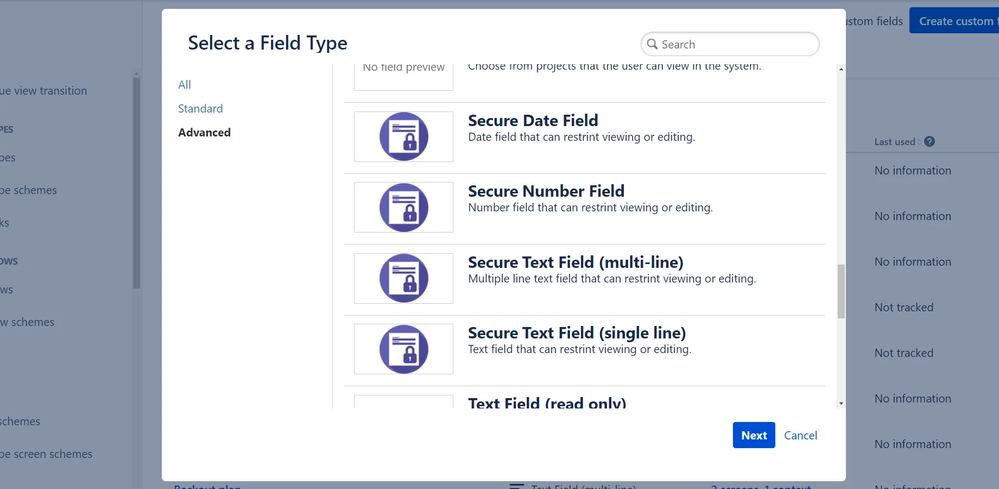Select the Advanced field types category
Image resolution: width=999 pixels, height=489 pixels.
[204, 132]
